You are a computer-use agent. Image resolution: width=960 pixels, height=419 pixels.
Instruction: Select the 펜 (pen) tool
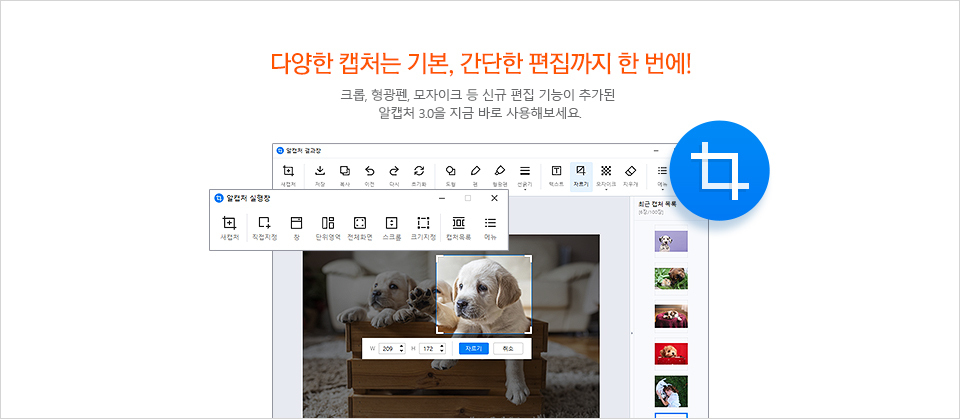pos(475,174)
